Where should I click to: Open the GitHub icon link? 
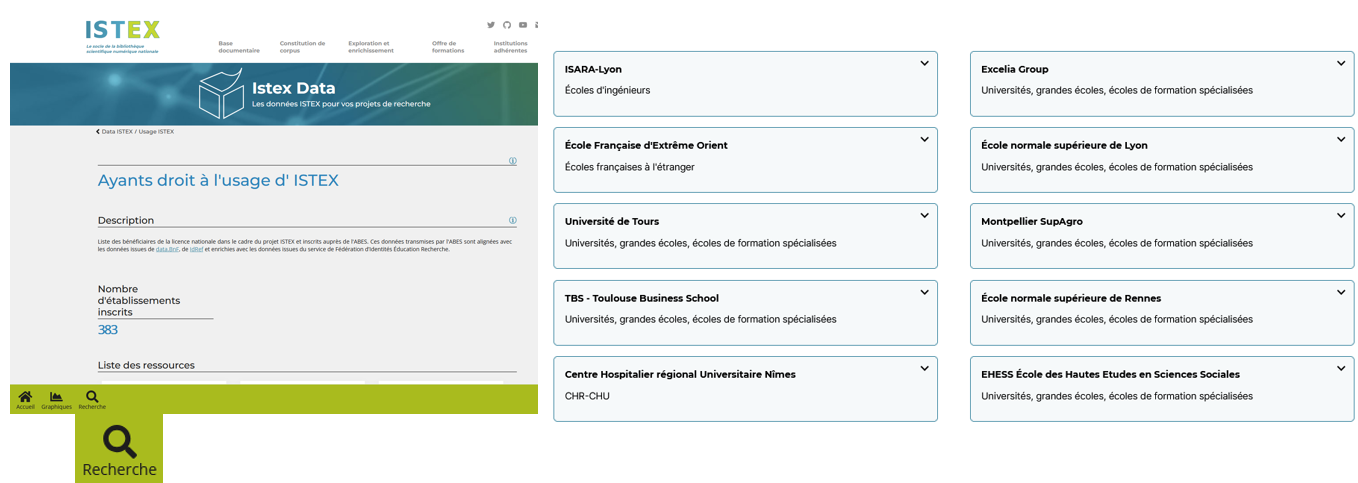(506, 25)
